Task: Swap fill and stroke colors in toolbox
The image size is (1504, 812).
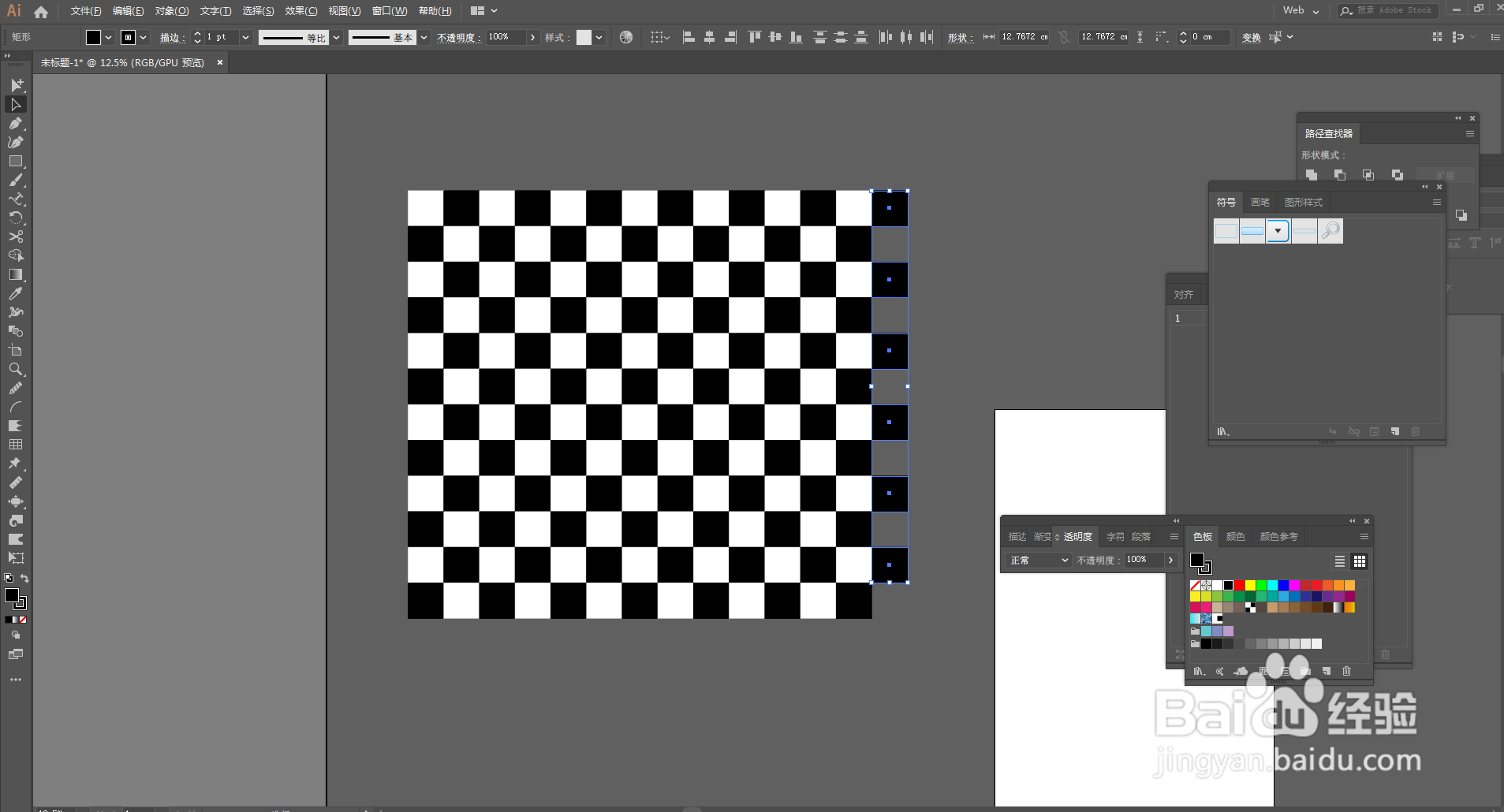Action: (24, 579)
